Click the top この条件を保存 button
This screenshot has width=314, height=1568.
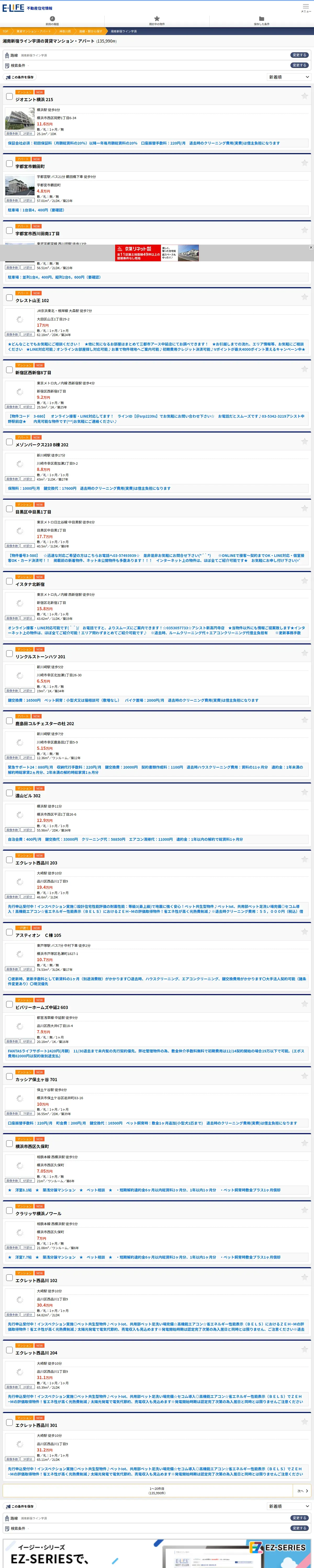(x=20, y=77)
